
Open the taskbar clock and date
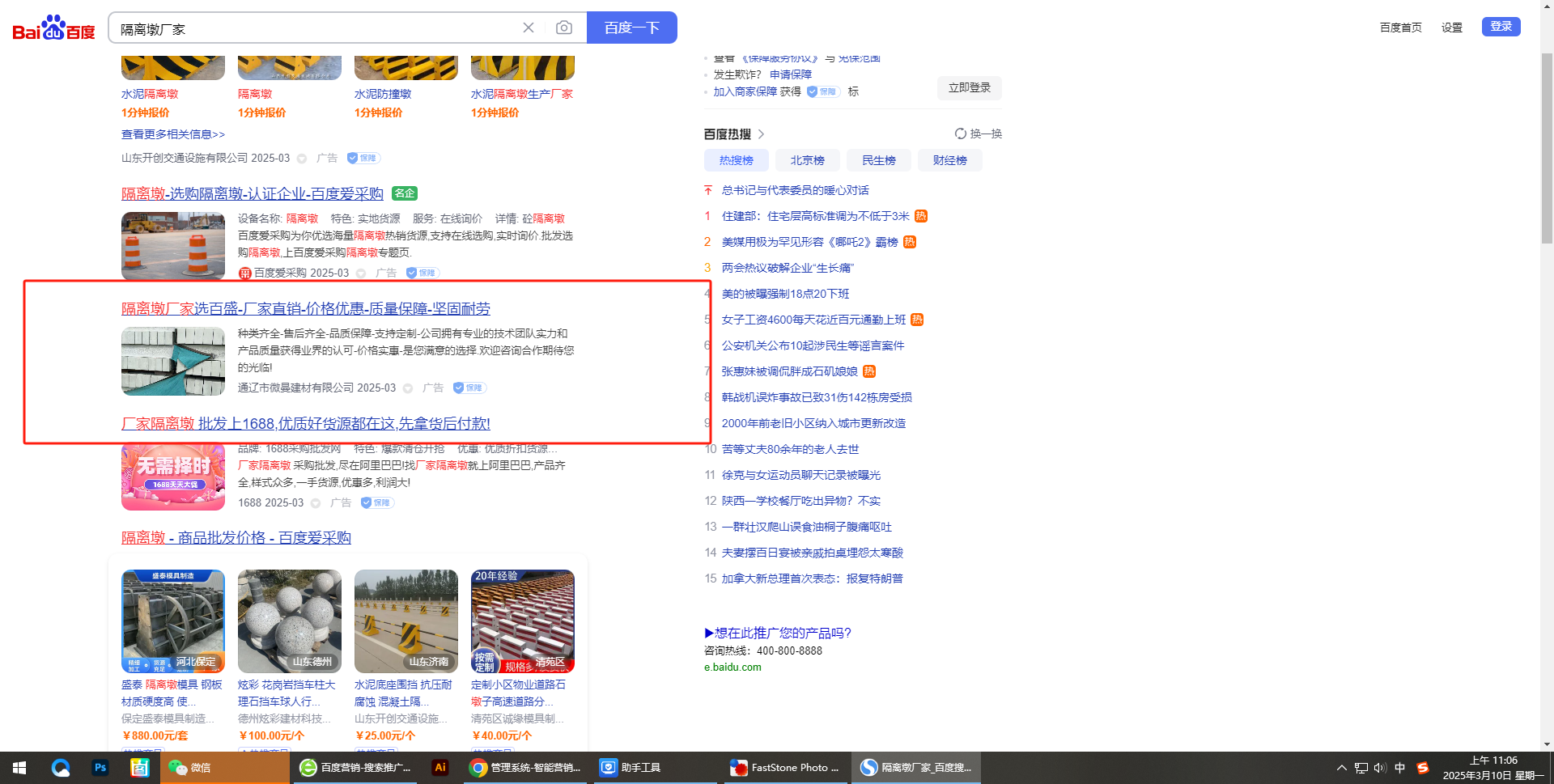[1493, 768]
